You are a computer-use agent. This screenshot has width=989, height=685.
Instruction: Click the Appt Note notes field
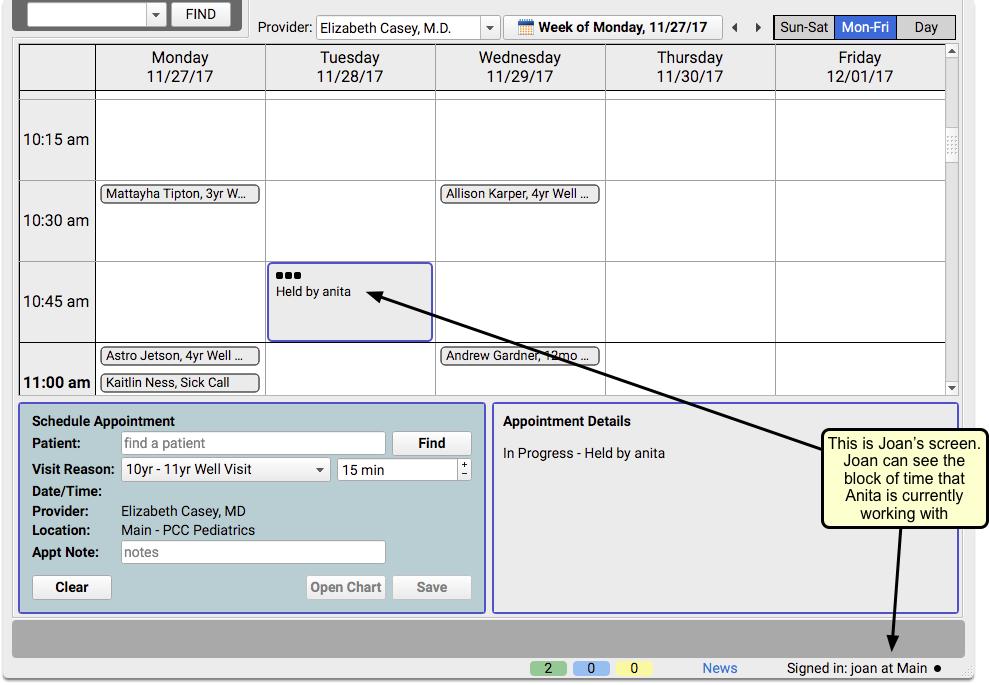[253, 553]
